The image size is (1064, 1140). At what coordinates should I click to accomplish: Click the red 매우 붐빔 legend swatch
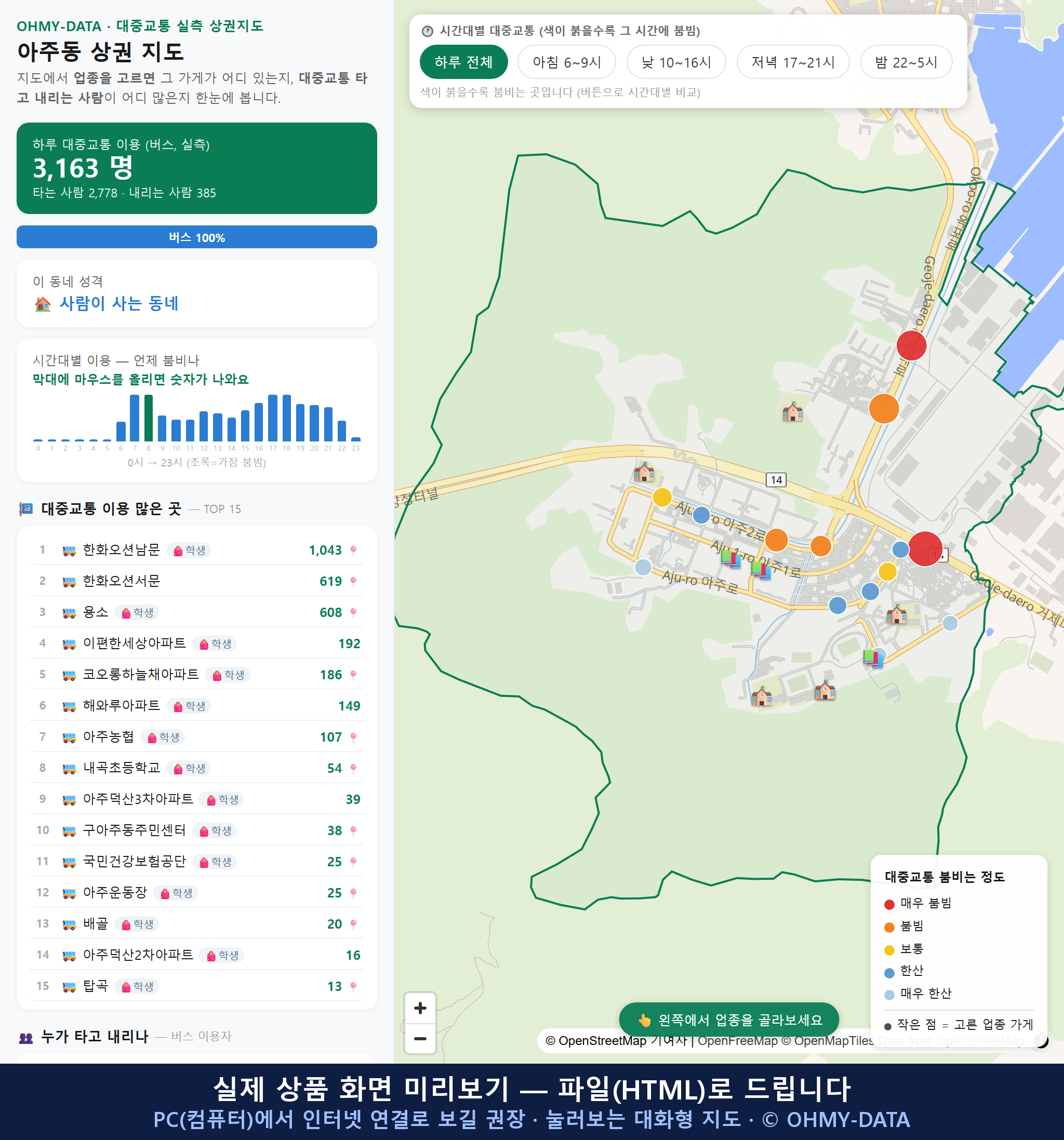[889, 904]
